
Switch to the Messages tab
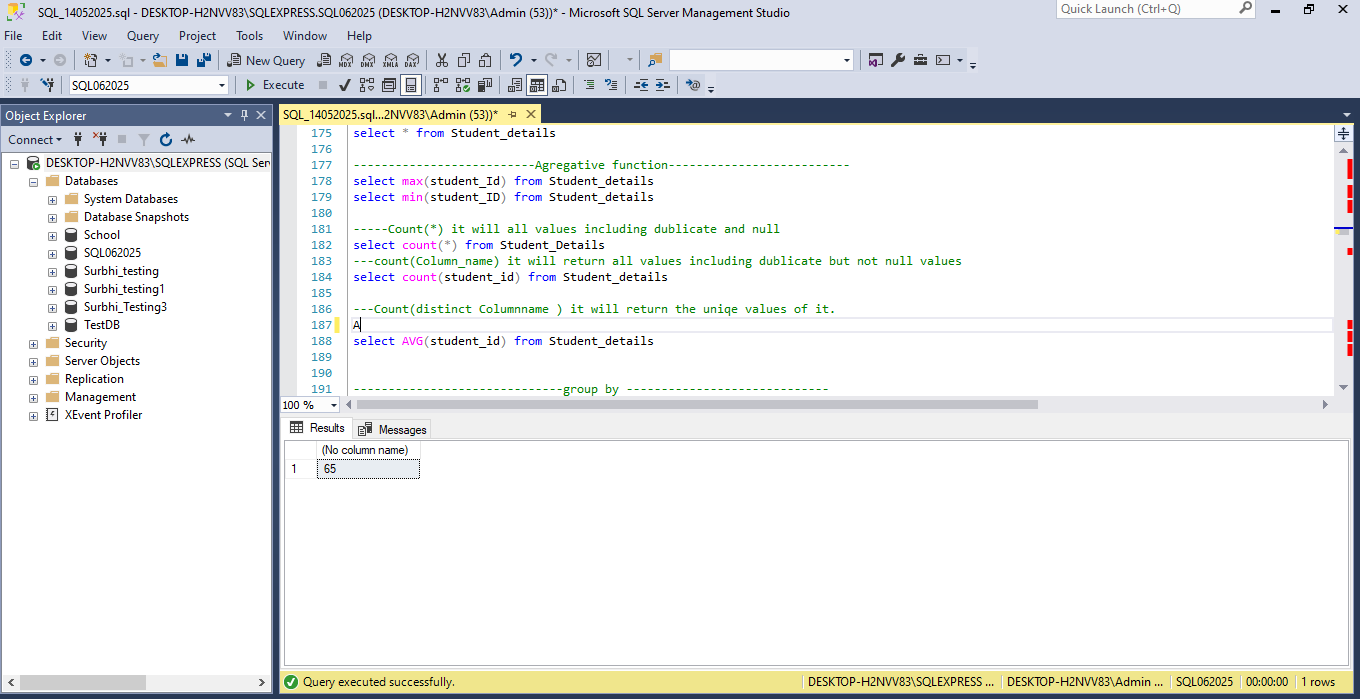392,429
